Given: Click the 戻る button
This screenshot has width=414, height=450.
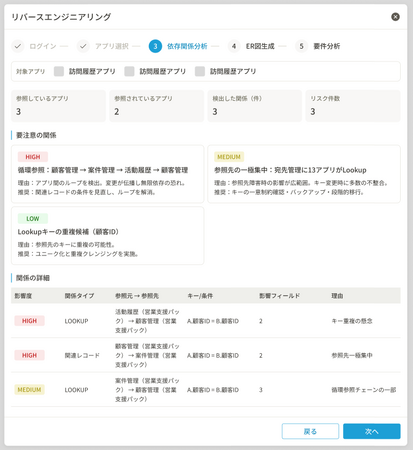Looking at the screenshot, I should [310, 431].
